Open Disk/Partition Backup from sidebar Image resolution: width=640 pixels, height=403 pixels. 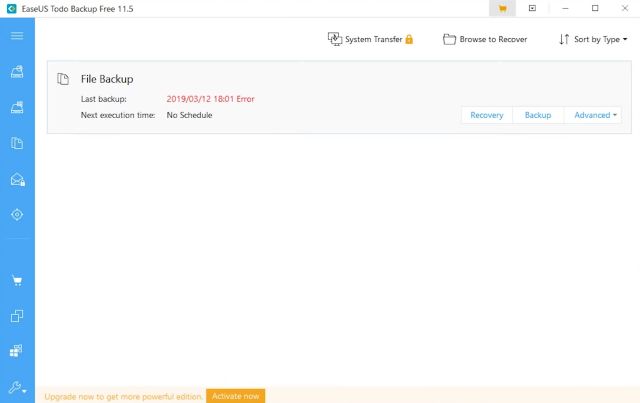(17, 72)
